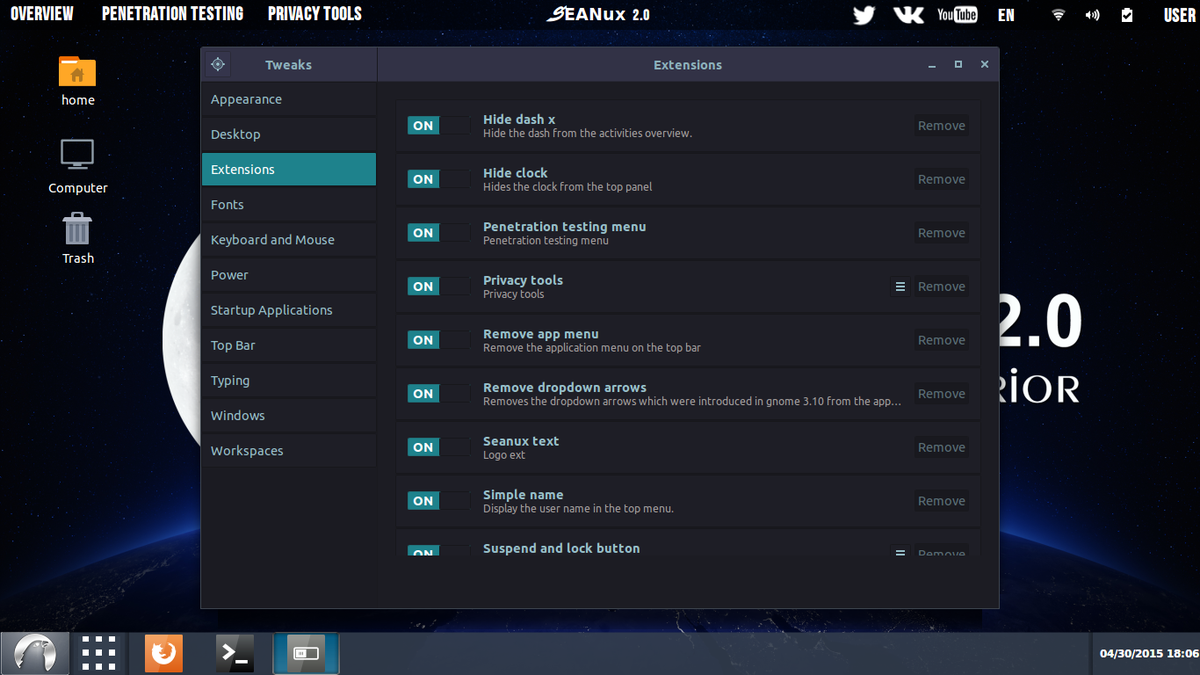Screen dimensions: 1200x675
Task: Toggle the Seanux text extension switch
Action: [x=438, y=447]
